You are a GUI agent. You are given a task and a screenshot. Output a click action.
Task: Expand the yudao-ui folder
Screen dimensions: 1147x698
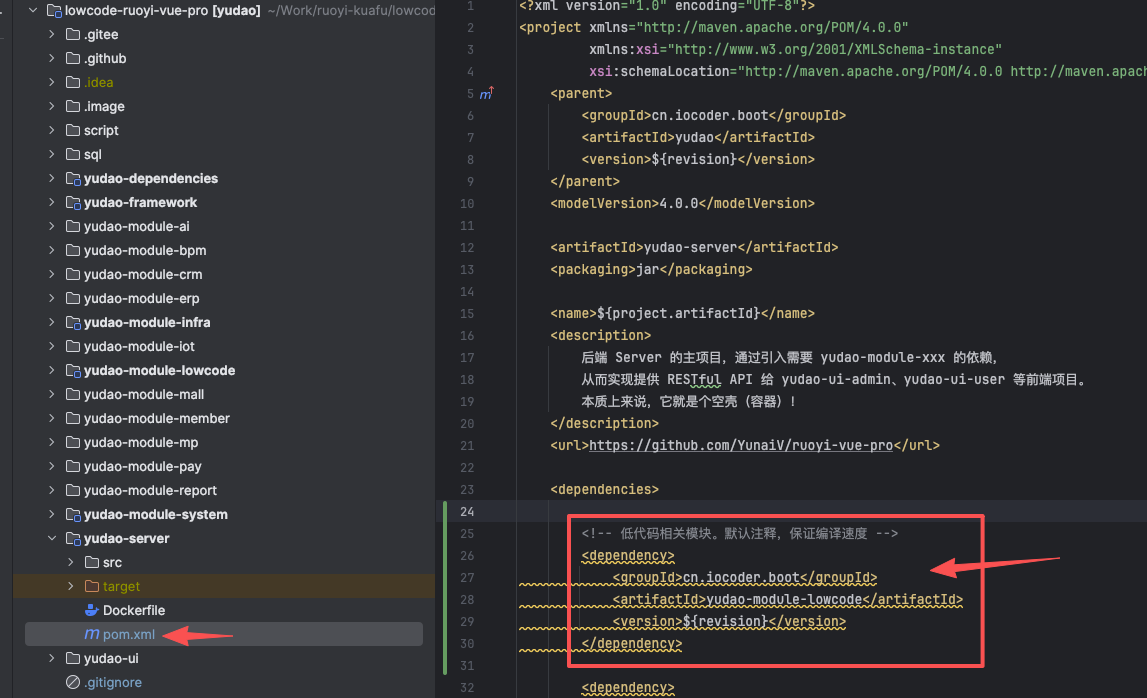52,658
